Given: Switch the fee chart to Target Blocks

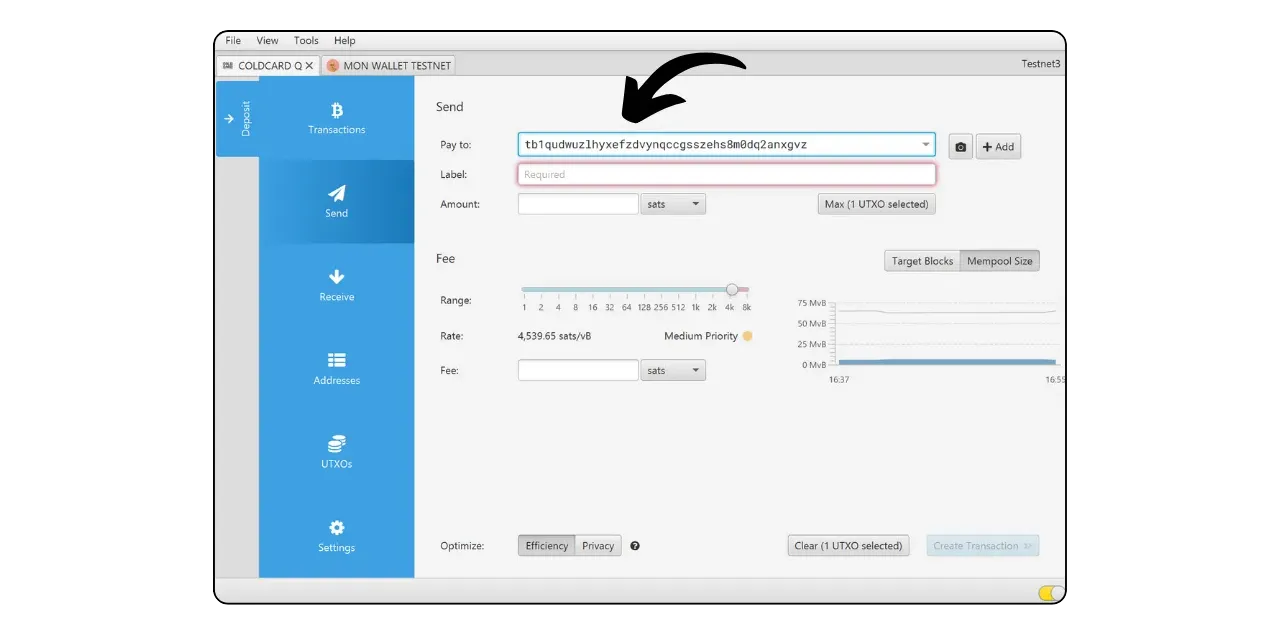Looking at the screenshot, I should [922, 261].
